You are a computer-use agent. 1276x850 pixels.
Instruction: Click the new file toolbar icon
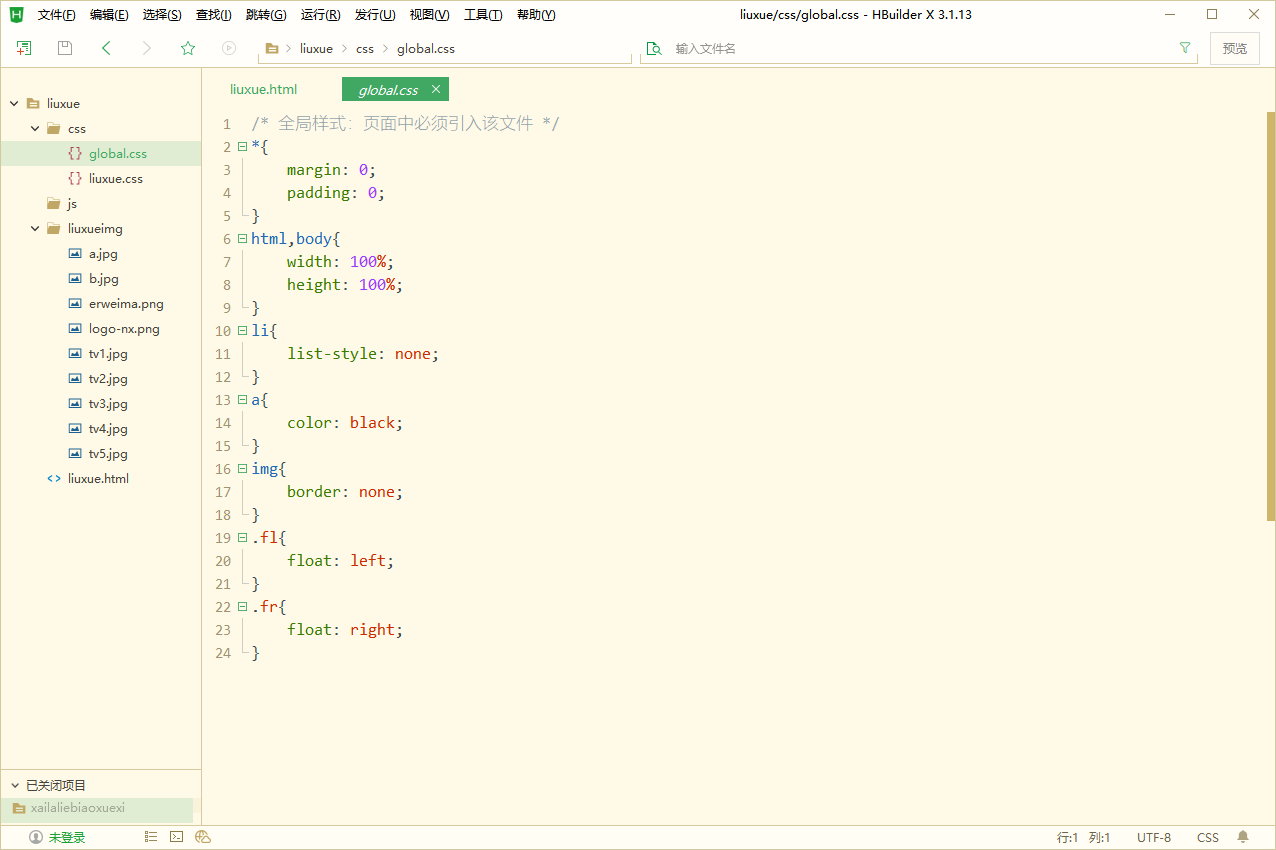24,48
